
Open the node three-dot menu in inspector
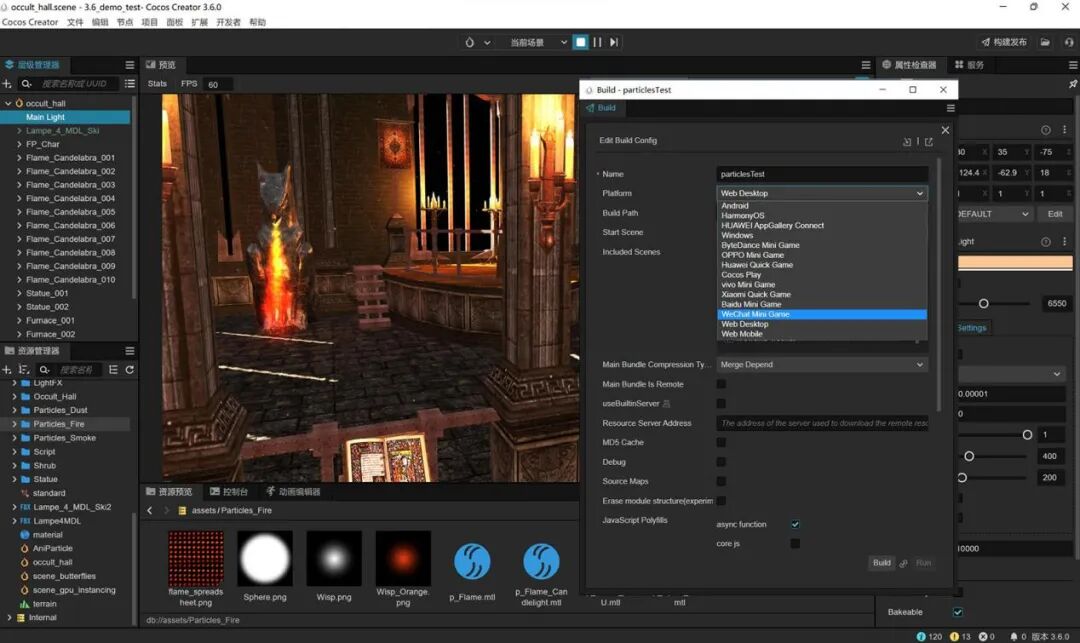(x=1064, y=130)
